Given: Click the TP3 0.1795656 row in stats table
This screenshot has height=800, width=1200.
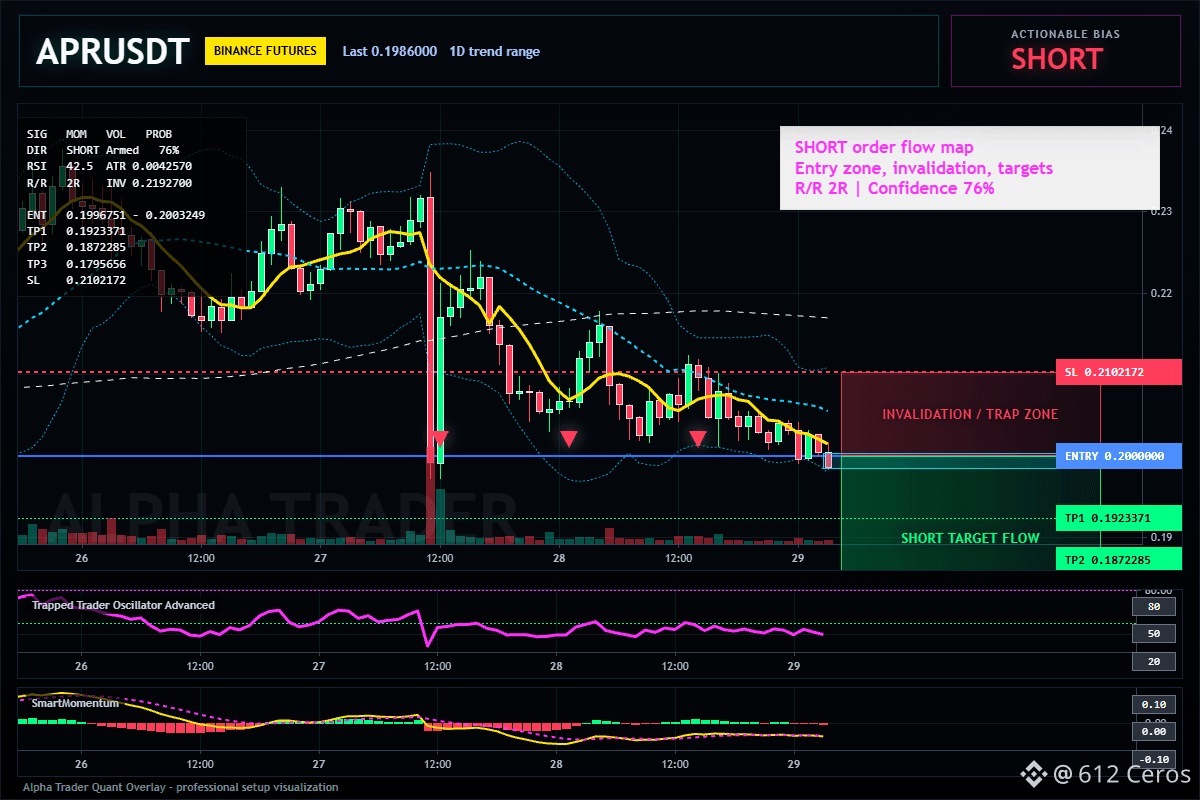Looking at the screenshot, I should pos(76,264).
